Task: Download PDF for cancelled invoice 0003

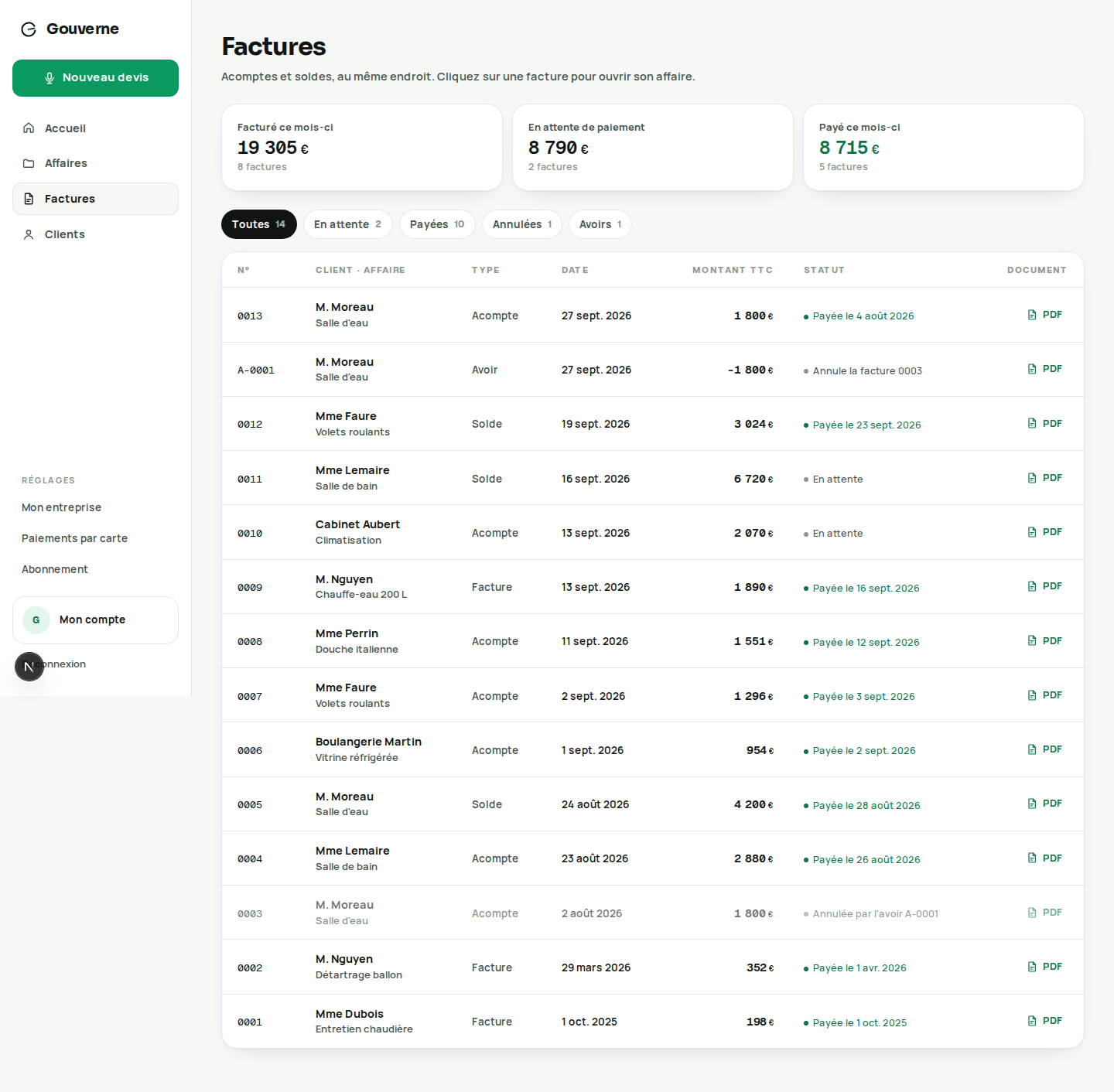Action: click(1044, 913)
